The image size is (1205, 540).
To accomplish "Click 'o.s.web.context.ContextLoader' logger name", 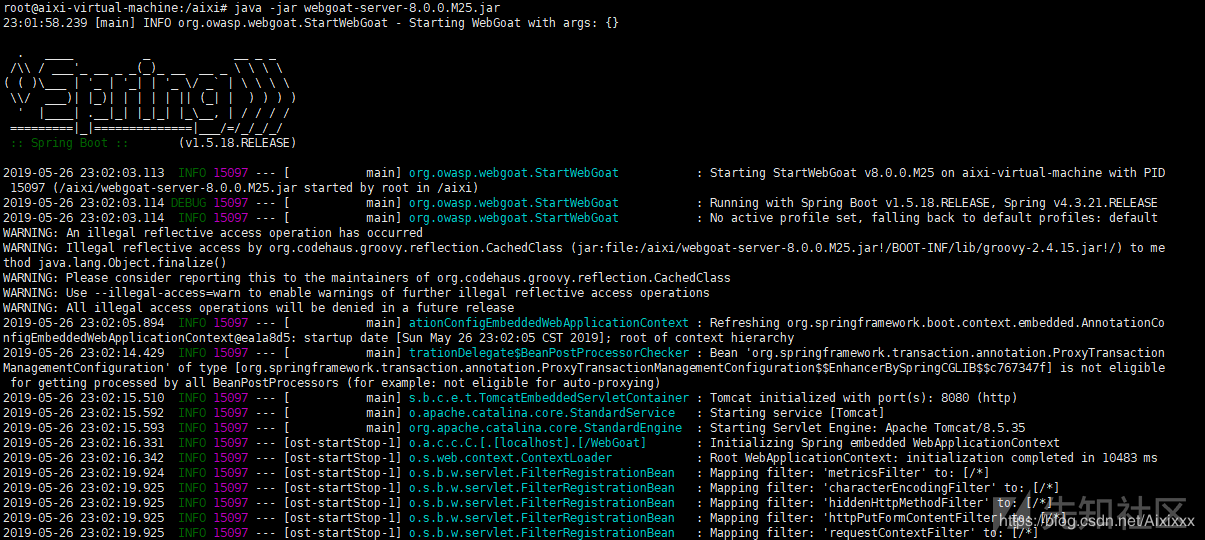I will click(510, 458).
